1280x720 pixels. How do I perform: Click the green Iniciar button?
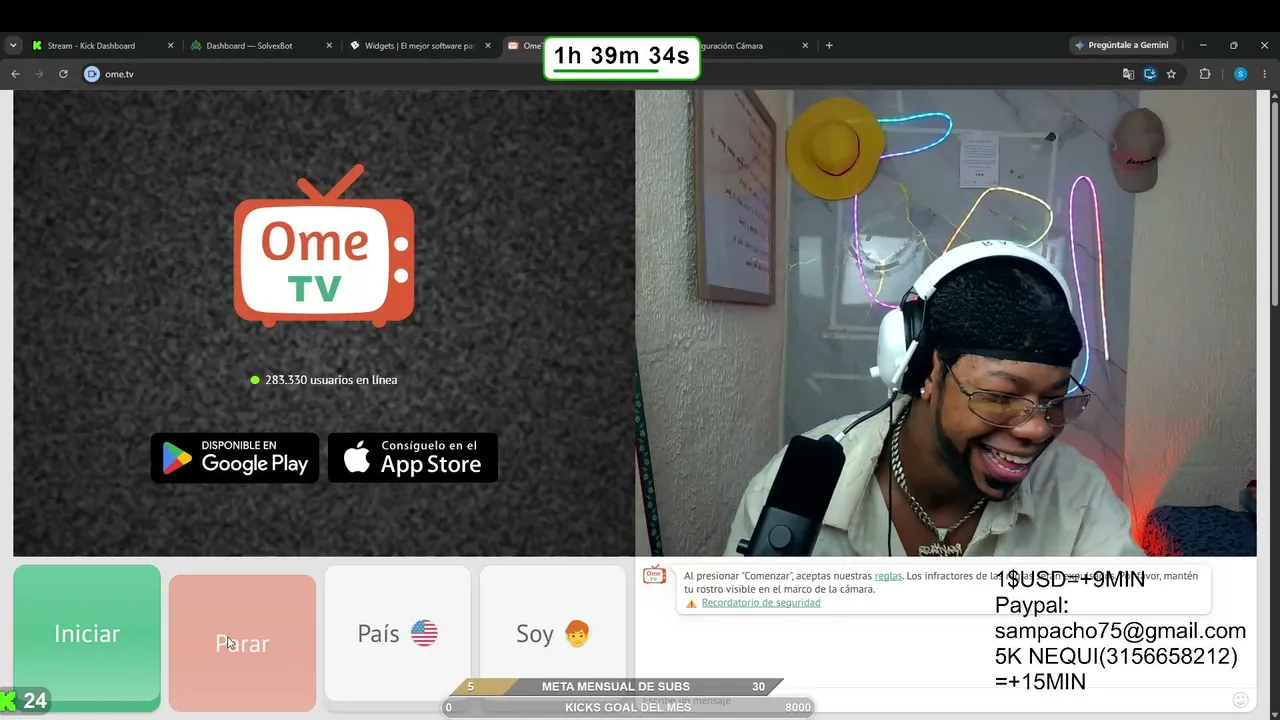(87, 638)
